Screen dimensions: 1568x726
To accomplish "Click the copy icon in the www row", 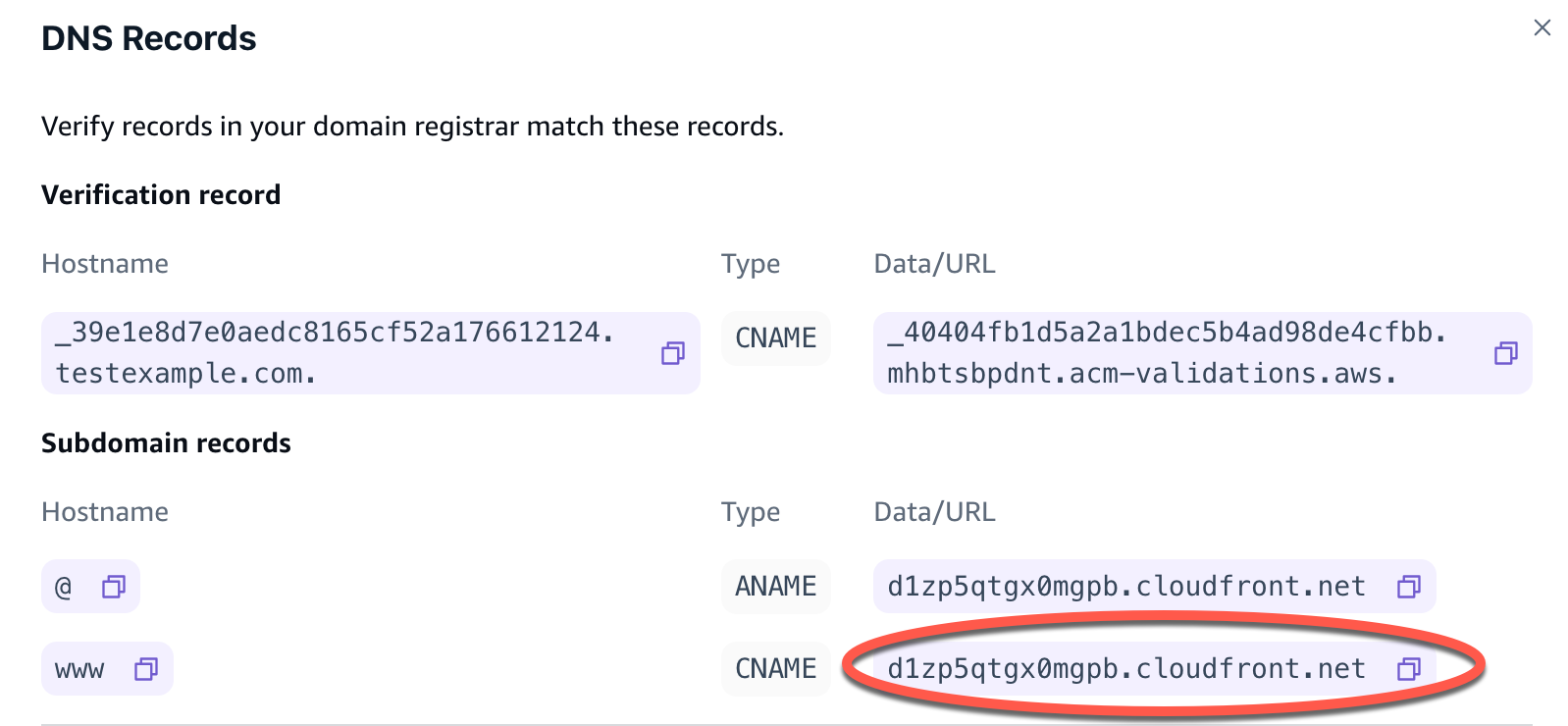I will click(145, 668).
